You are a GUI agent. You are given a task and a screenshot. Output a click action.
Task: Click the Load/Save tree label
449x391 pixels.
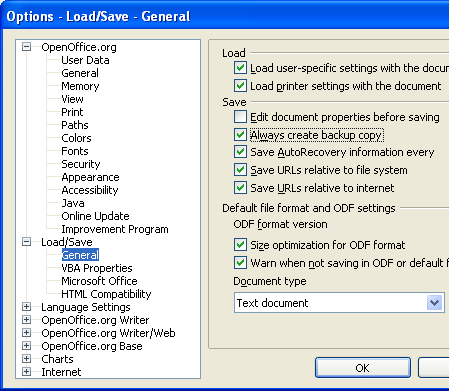(x=67, y=242)
